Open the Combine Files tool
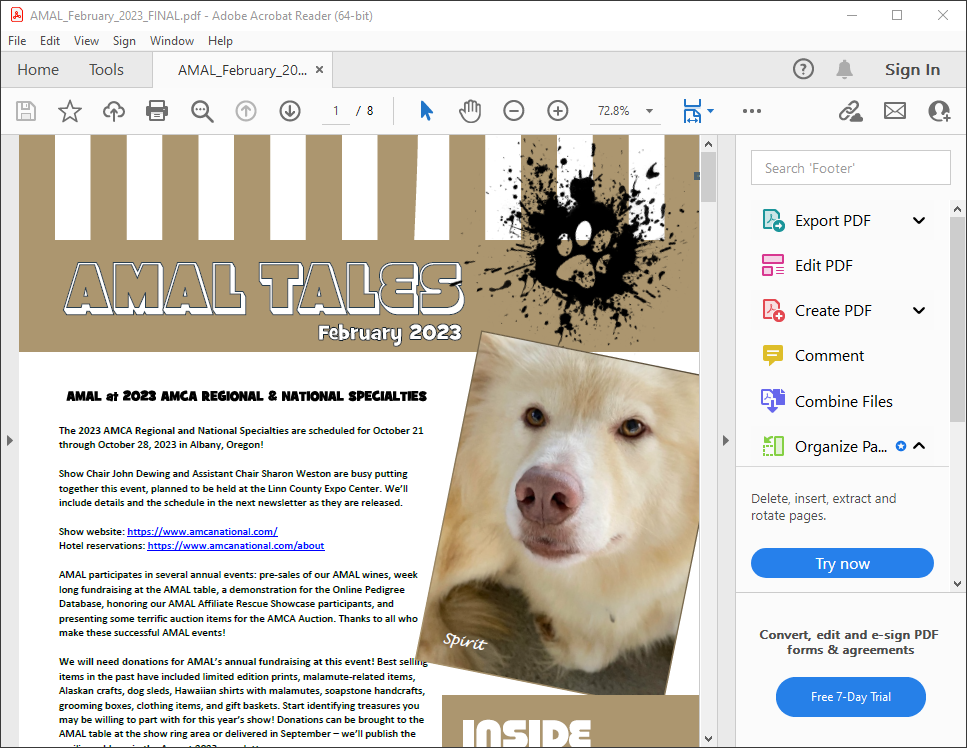This screenshot has height=748, width=967. [x=843, y=401]
